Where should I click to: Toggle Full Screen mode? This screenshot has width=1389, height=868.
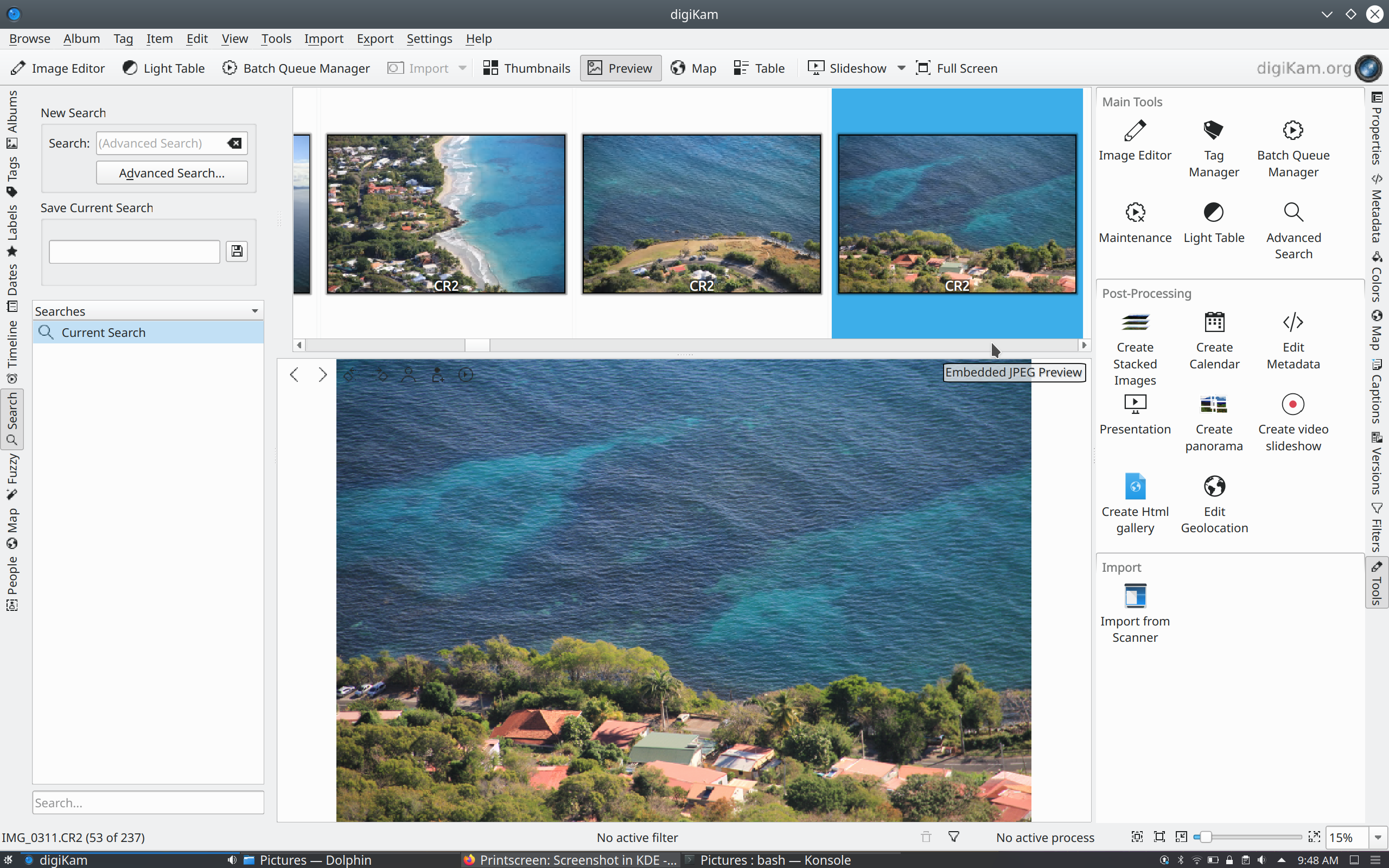(957, 68)
